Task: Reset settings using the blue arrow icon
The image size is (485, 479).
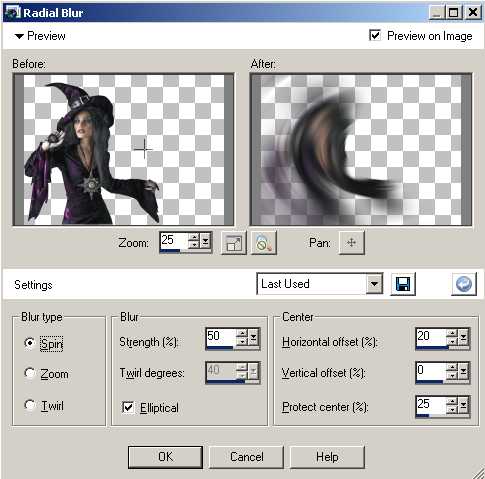Action: (464, 284)
